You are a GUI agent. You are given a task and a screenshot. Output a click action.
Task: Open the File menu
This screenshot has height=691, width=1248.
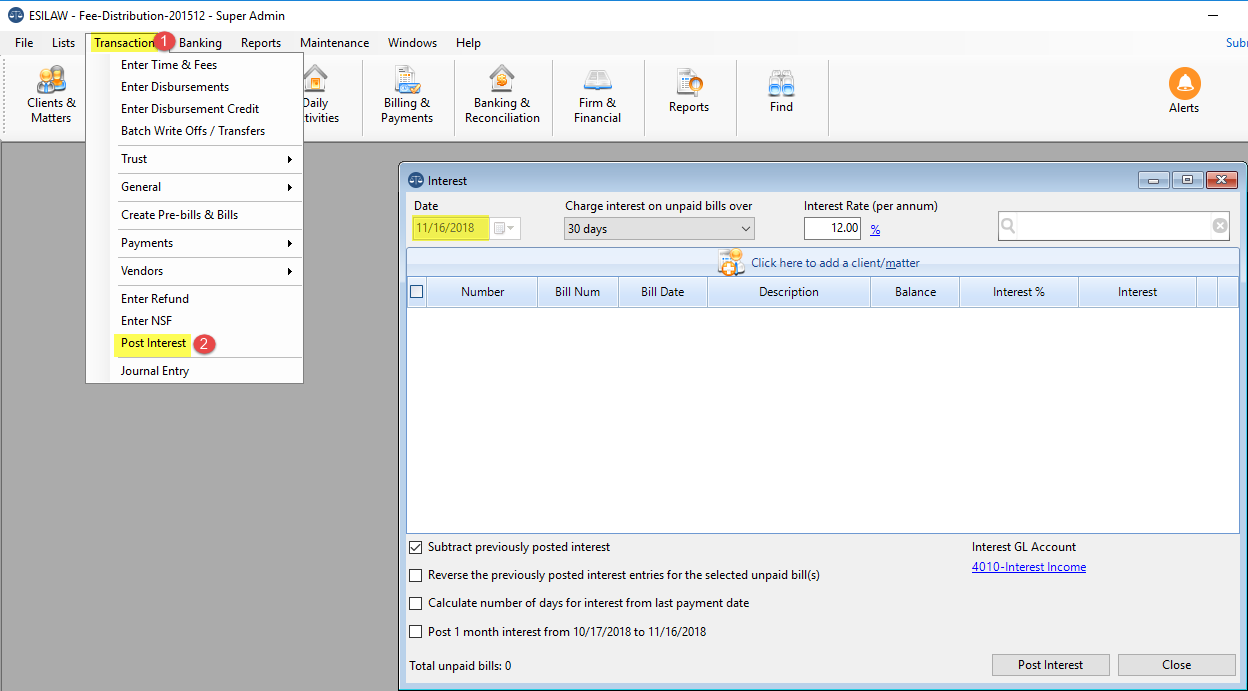coord(24,43)
